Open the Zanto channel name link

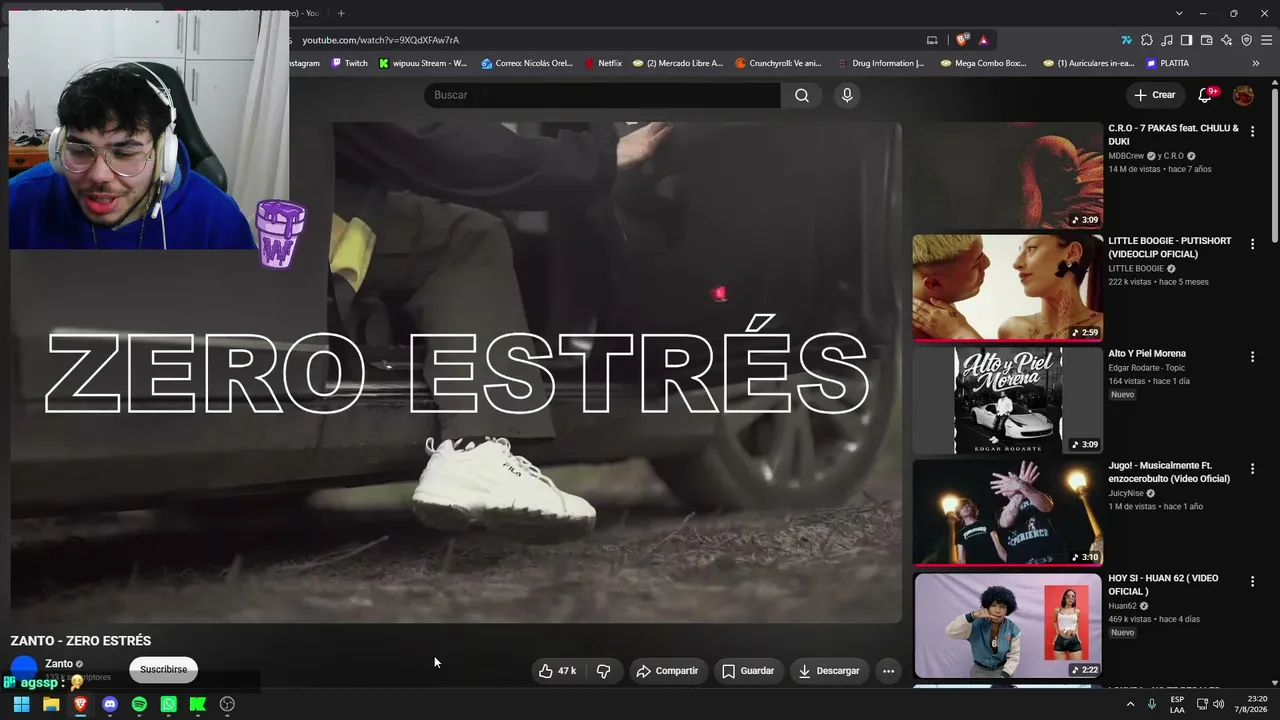point(59,664)
